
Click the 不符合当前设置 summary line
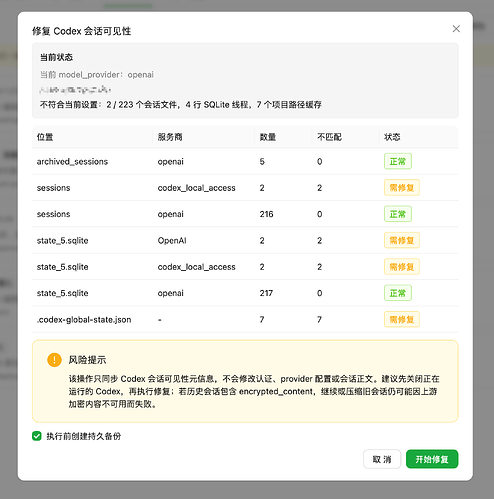pos(181,105)
